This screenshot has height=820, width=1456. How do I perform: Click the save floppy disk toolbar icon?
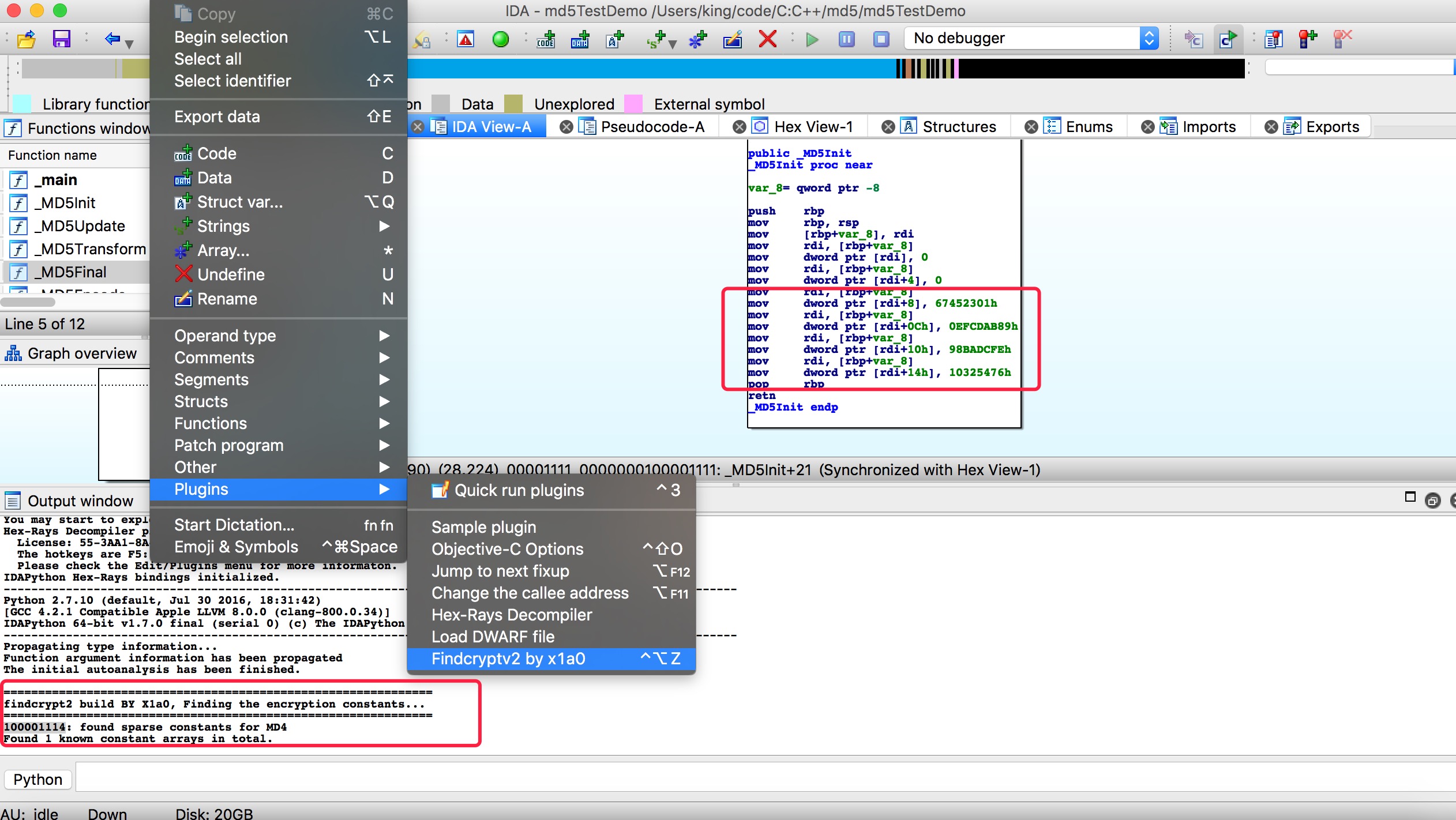pos(61,39)
